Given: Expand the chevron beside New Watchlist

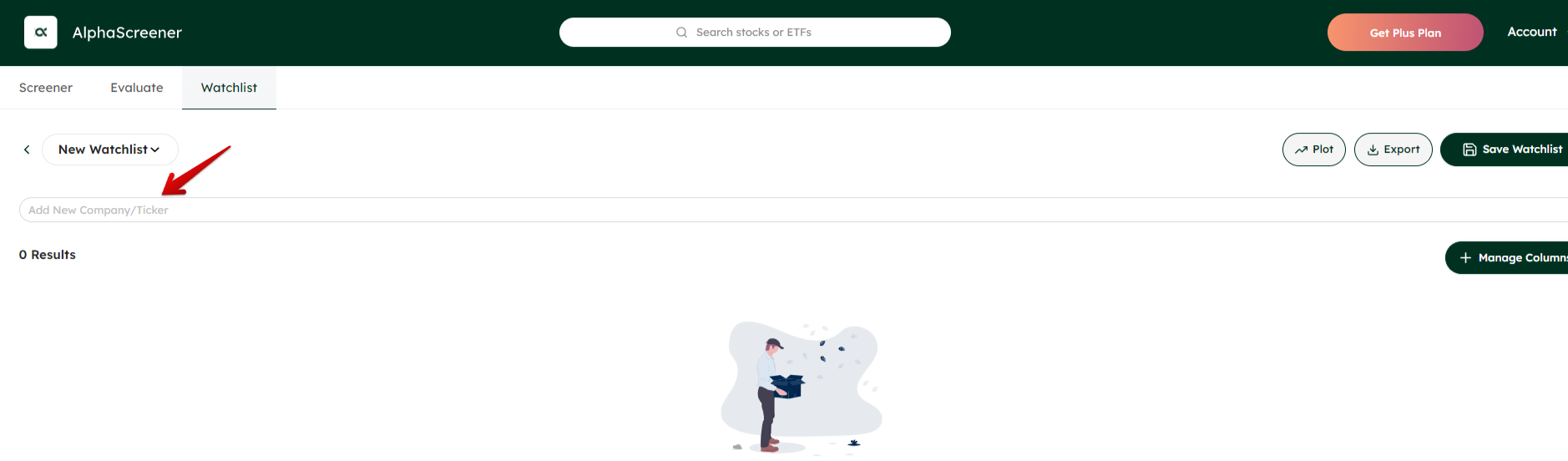Looking at the screenshot, I should [155, 150].
